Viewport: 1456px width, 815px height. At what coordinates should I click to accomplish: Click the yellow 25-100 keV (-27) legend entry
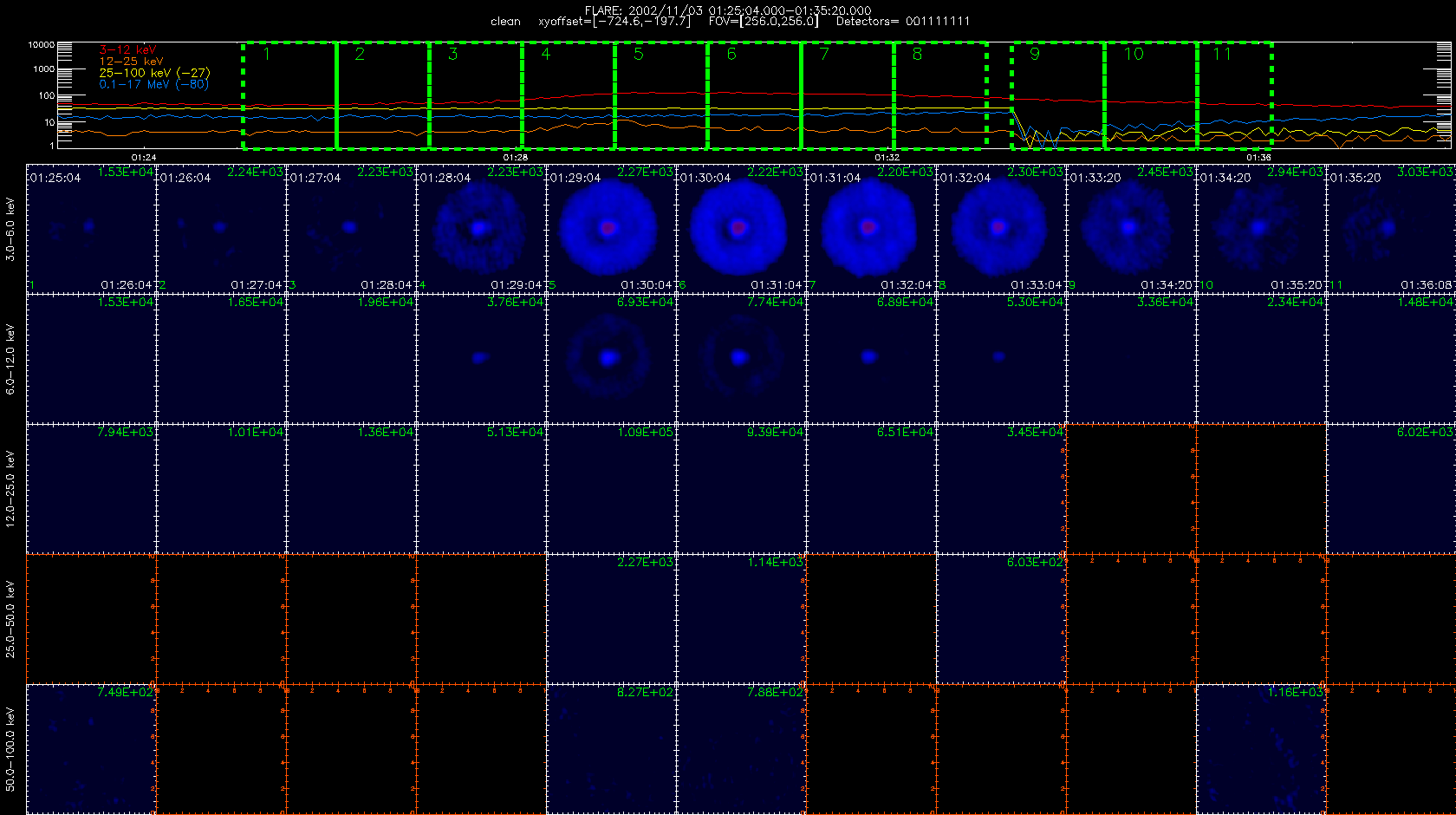[154, 73]
